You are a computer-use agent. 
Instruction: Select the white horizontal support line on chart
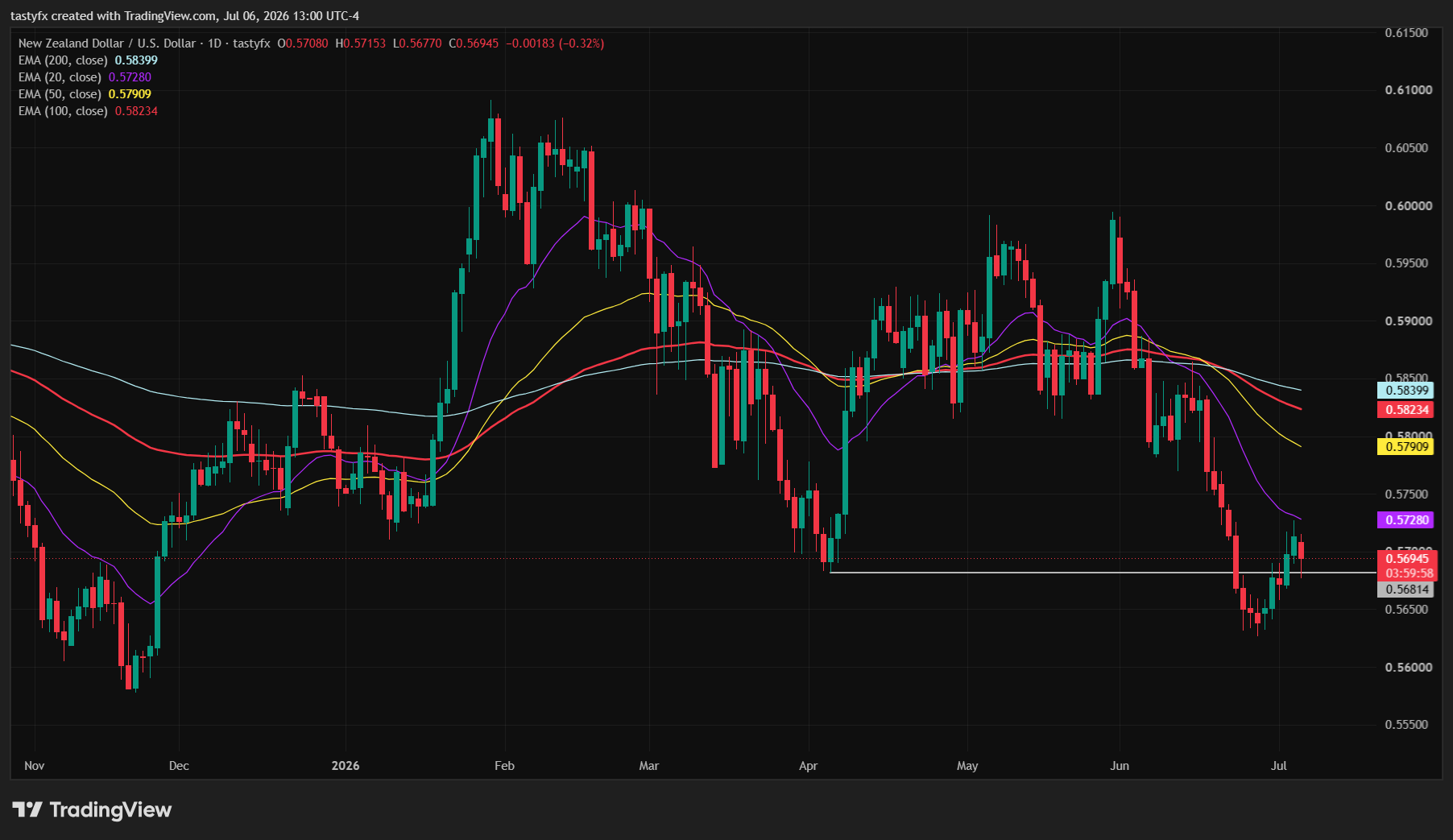1103,573
